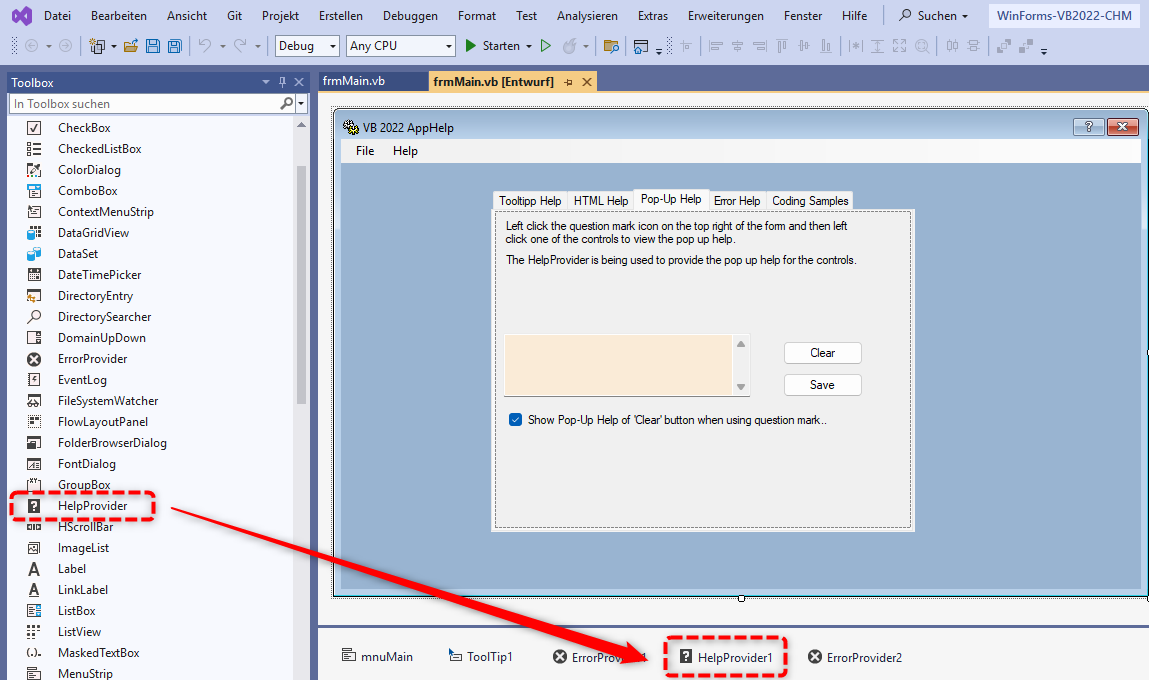Switch to the Error Help tab

point(737,199)
